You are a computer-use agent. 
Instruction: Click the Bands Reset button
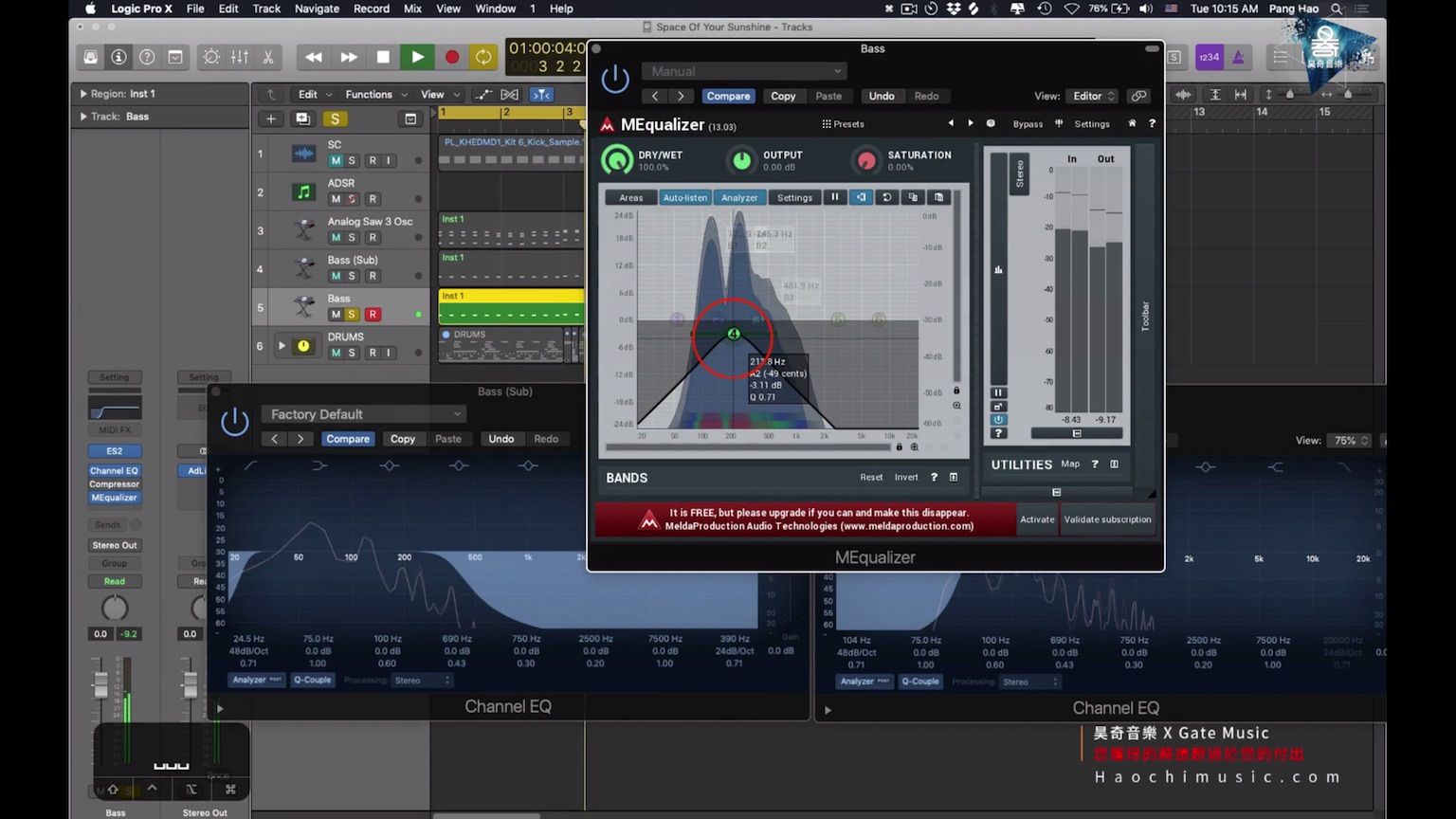click(x=871, y=478)
